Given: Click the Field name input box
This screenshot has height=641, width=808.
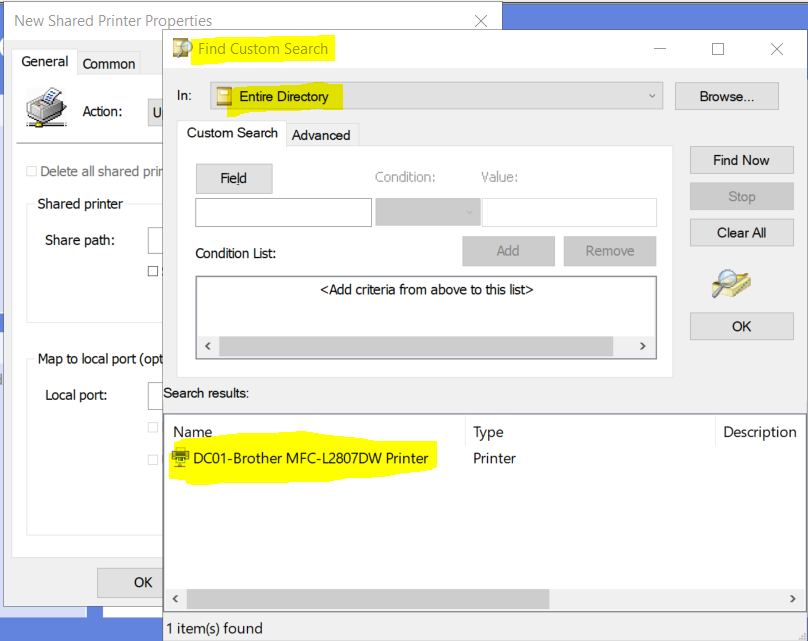Looking at the screenshot, I should [x=283, y=212].
